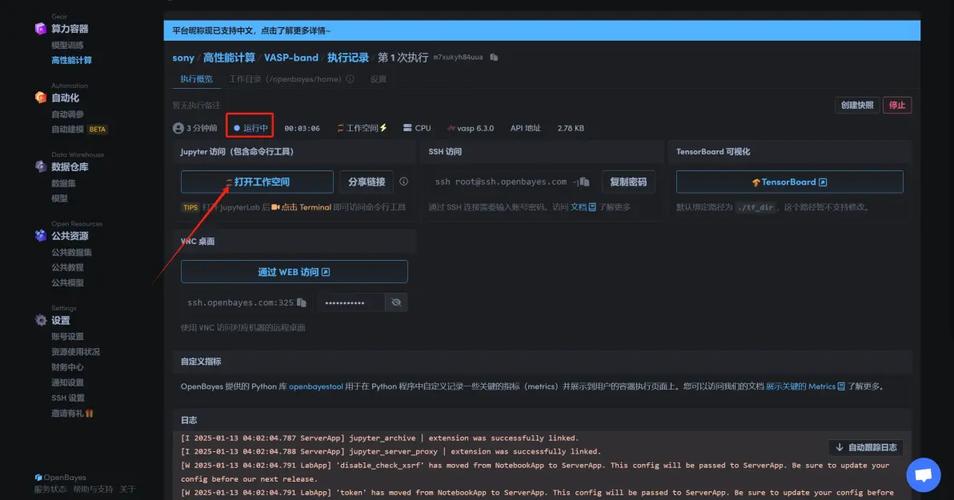954x500 pixels.
Task: Click the 复制密码 button
Action: point(628,182)
